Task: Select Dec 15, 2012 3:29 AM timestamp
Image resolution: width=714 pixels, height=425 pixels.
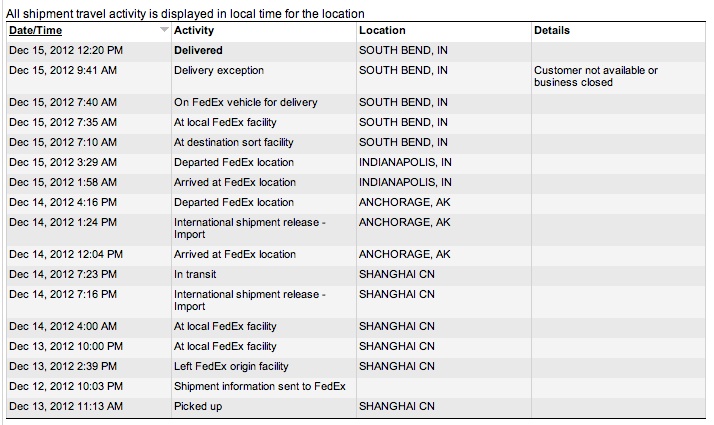Action: [63, 163]
